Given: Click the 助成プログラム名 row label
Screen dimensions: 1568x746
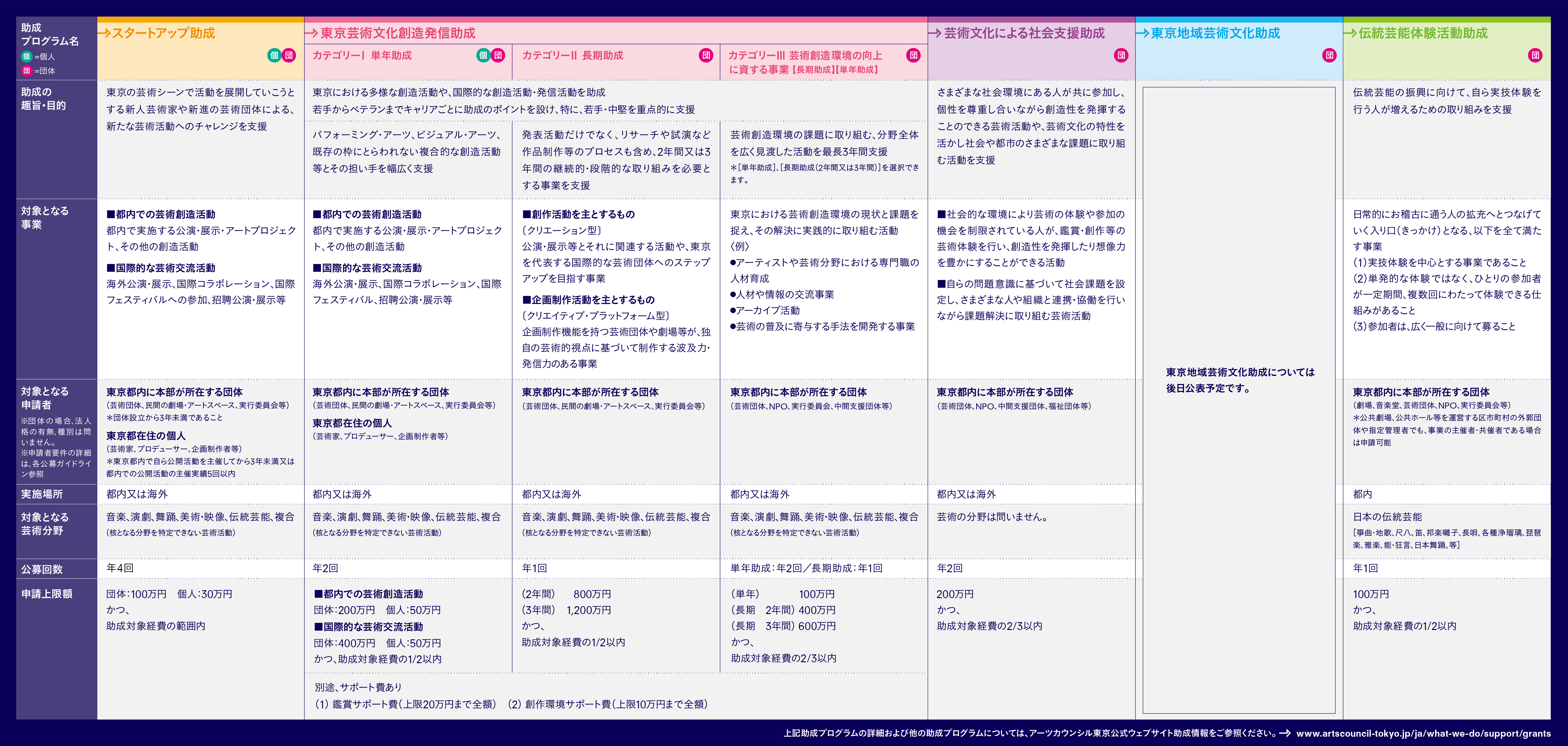Looking at the screenshot, I should [x=50, y=34].
